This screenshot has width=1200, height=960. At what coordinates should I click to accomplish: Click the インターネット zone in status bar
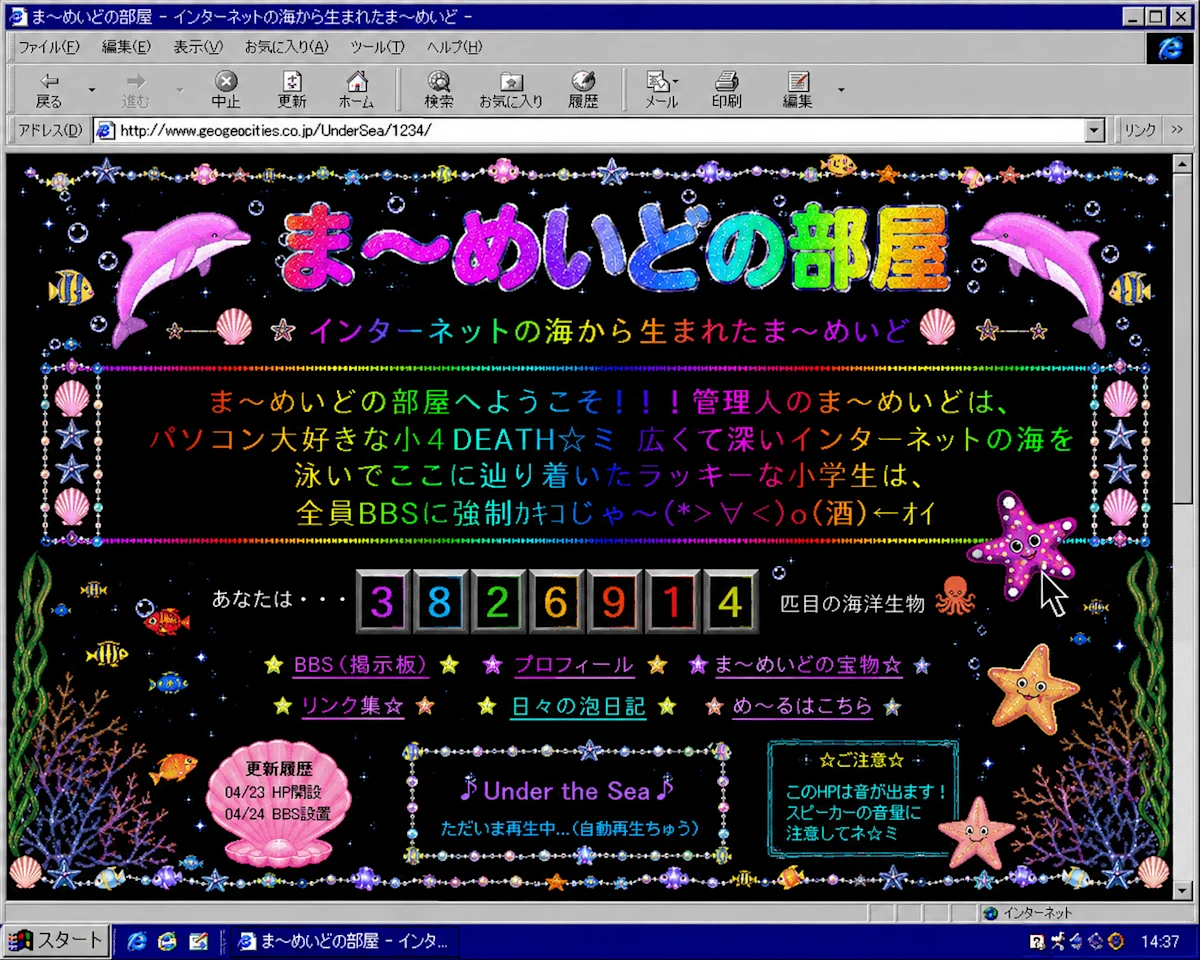tap(1037, 913)
